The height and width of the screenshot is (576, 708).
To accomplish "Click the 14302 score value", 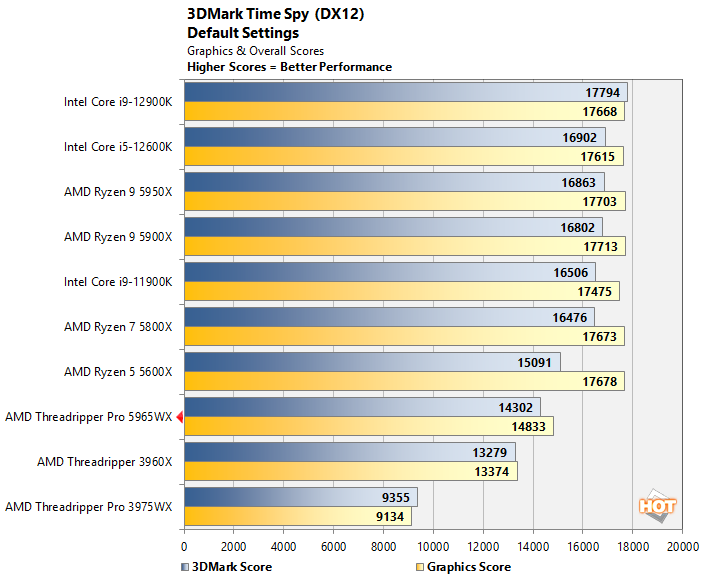I will click(516, 408).
